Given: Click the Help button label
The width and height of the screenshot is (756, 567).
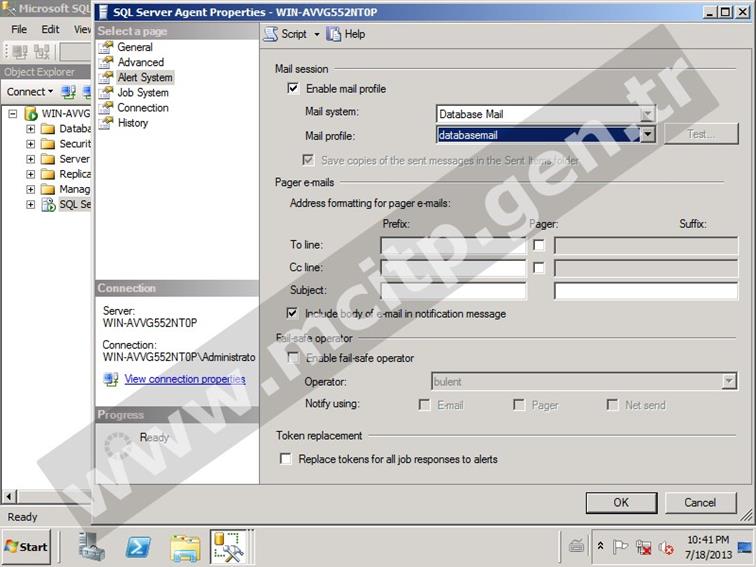Looking at the screenshot, I should (354, 34).
